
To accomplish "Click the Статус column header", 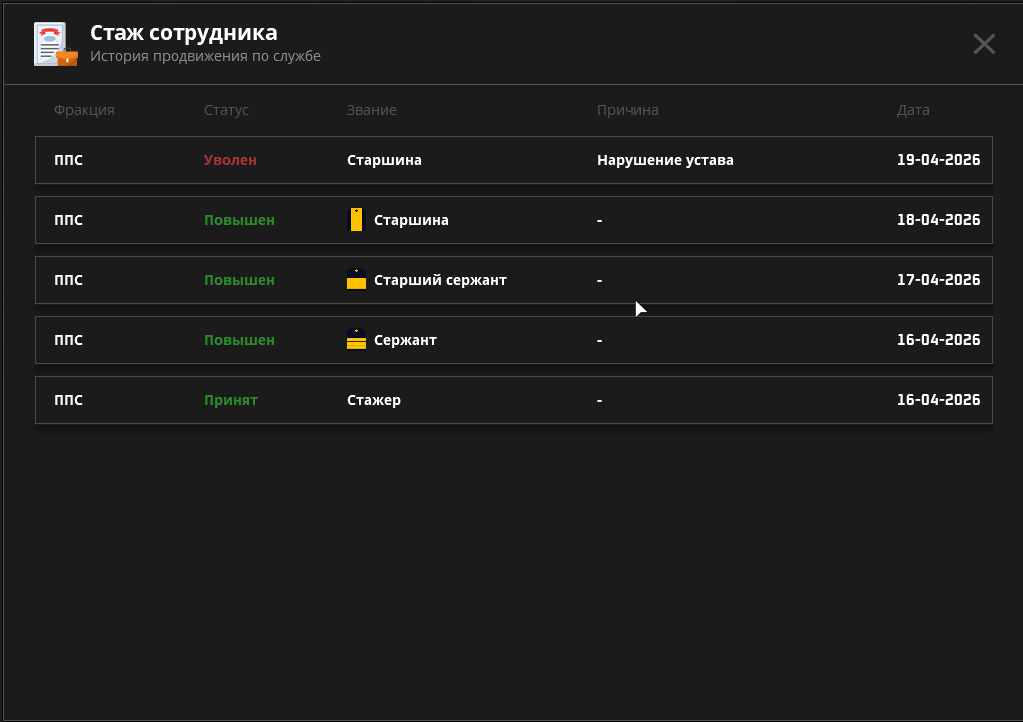I will 226,110.
